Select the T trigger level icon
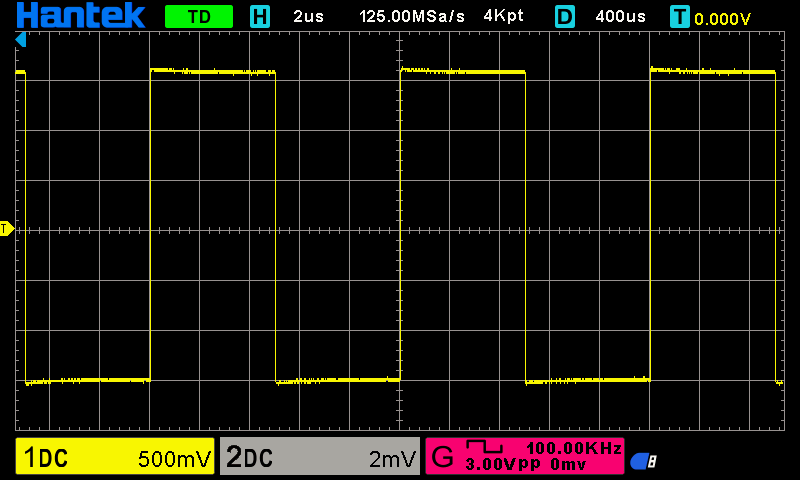The image size is (800, 480). click(680, 17)
